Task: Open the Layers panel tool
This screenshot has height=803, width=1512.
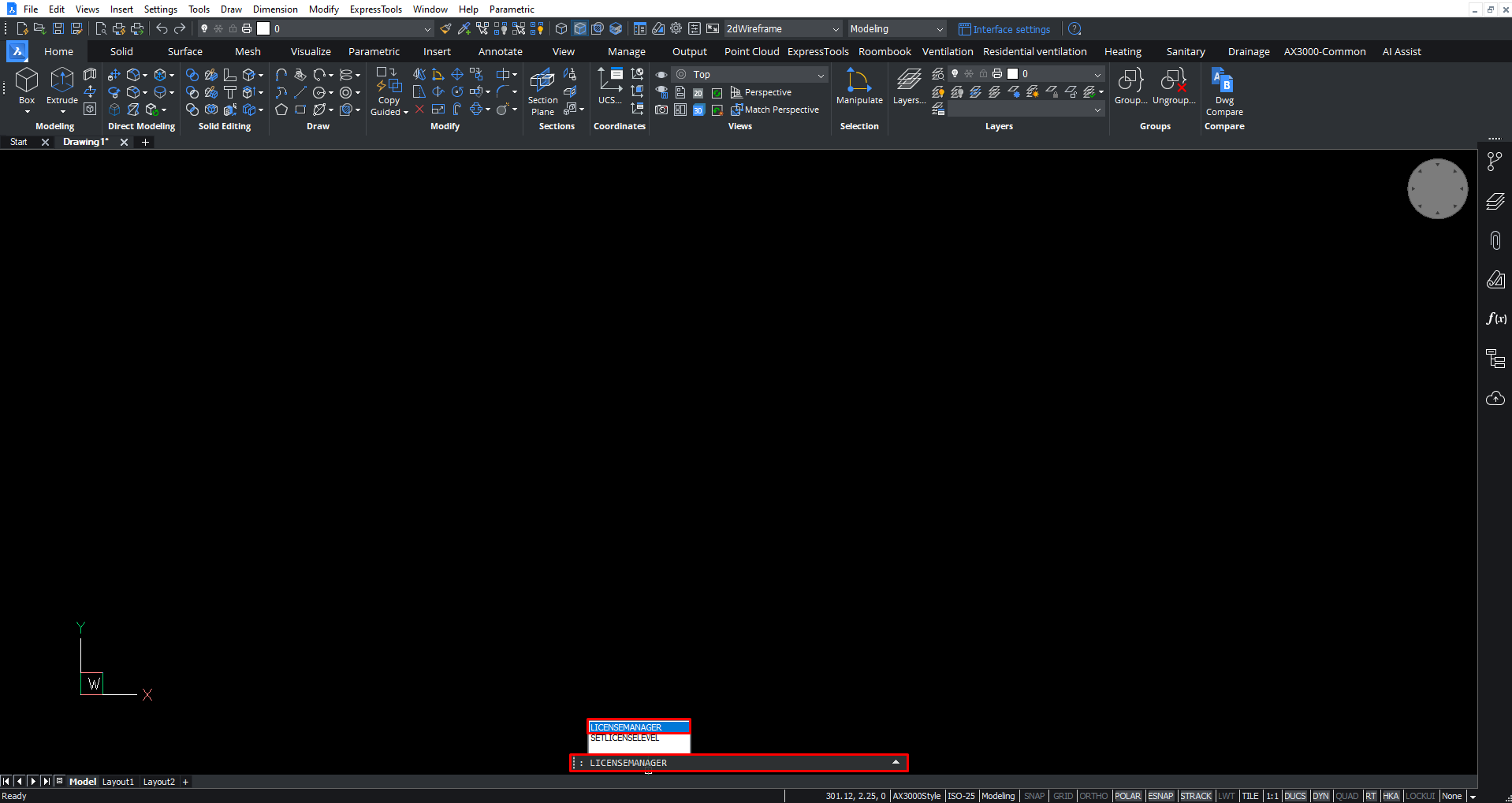Action: click(x=909, y=86)
